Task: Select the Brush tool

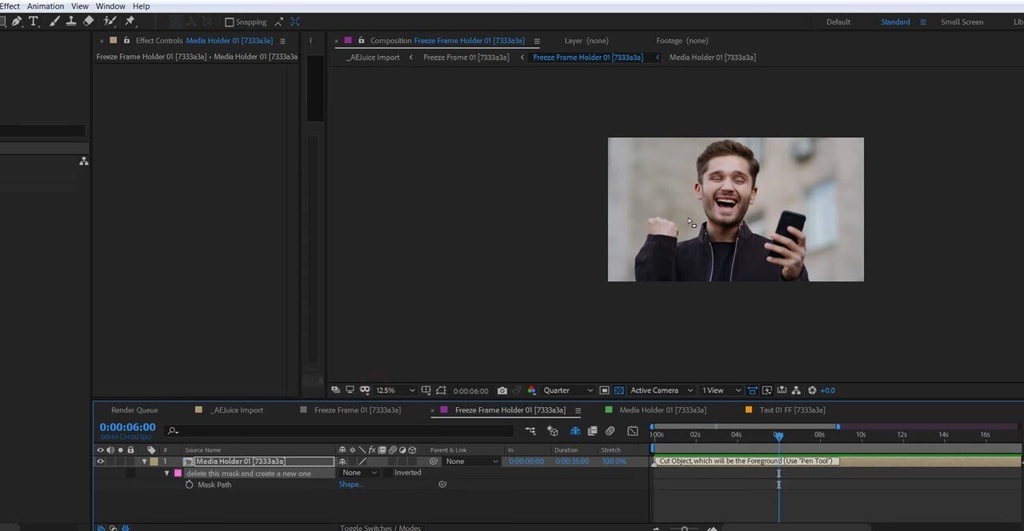Action: pos(55,22)
